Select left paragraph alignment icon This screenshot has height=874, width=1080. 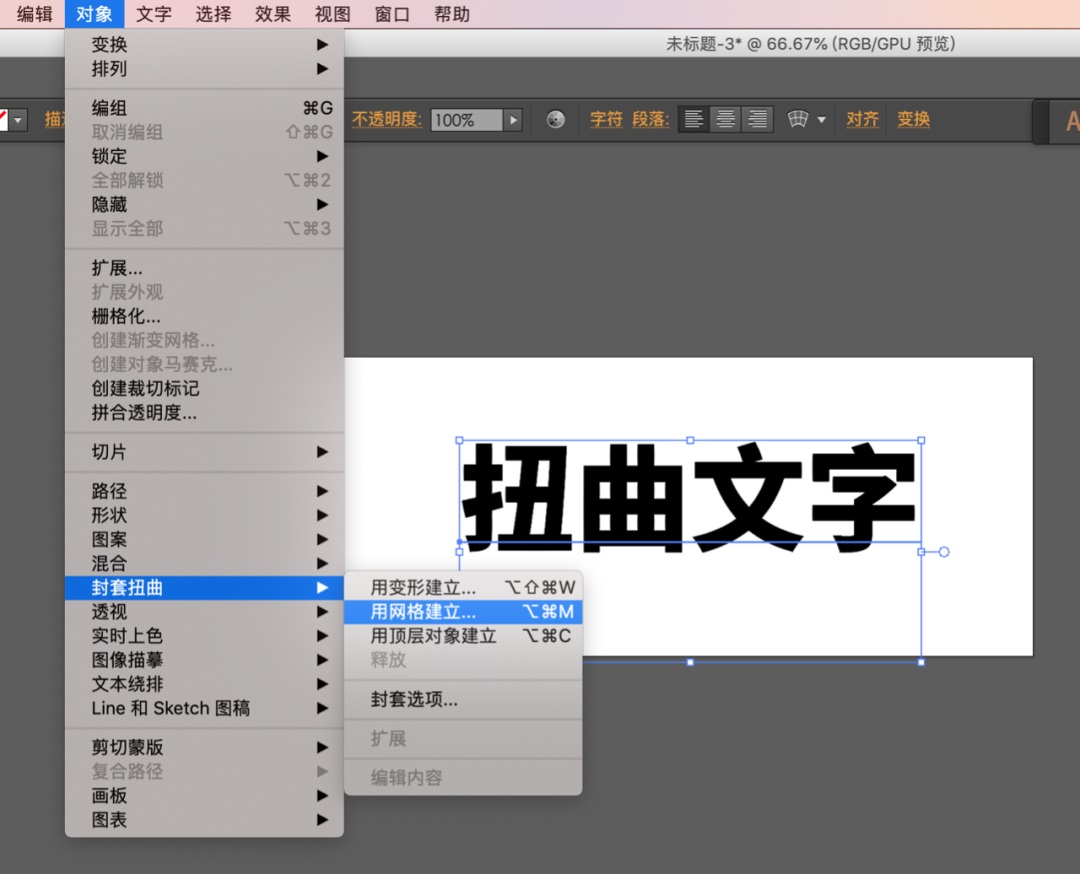click(x=693, y=119)
